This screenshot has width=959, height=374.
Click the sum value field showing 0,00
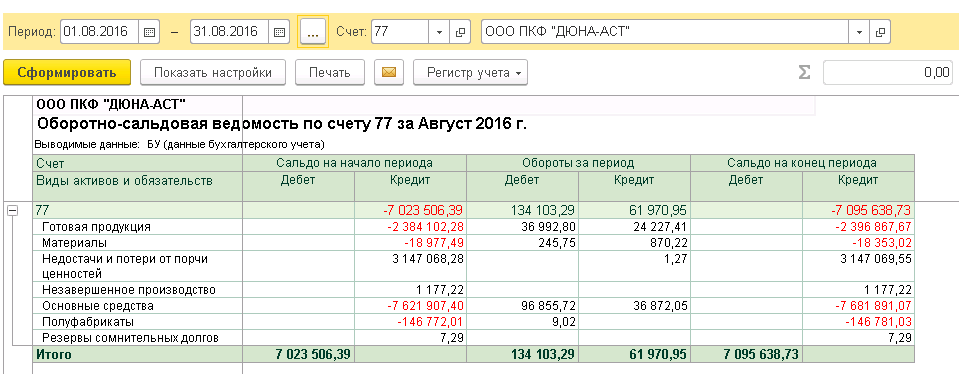pyautogui.click(x=888, y=73)
